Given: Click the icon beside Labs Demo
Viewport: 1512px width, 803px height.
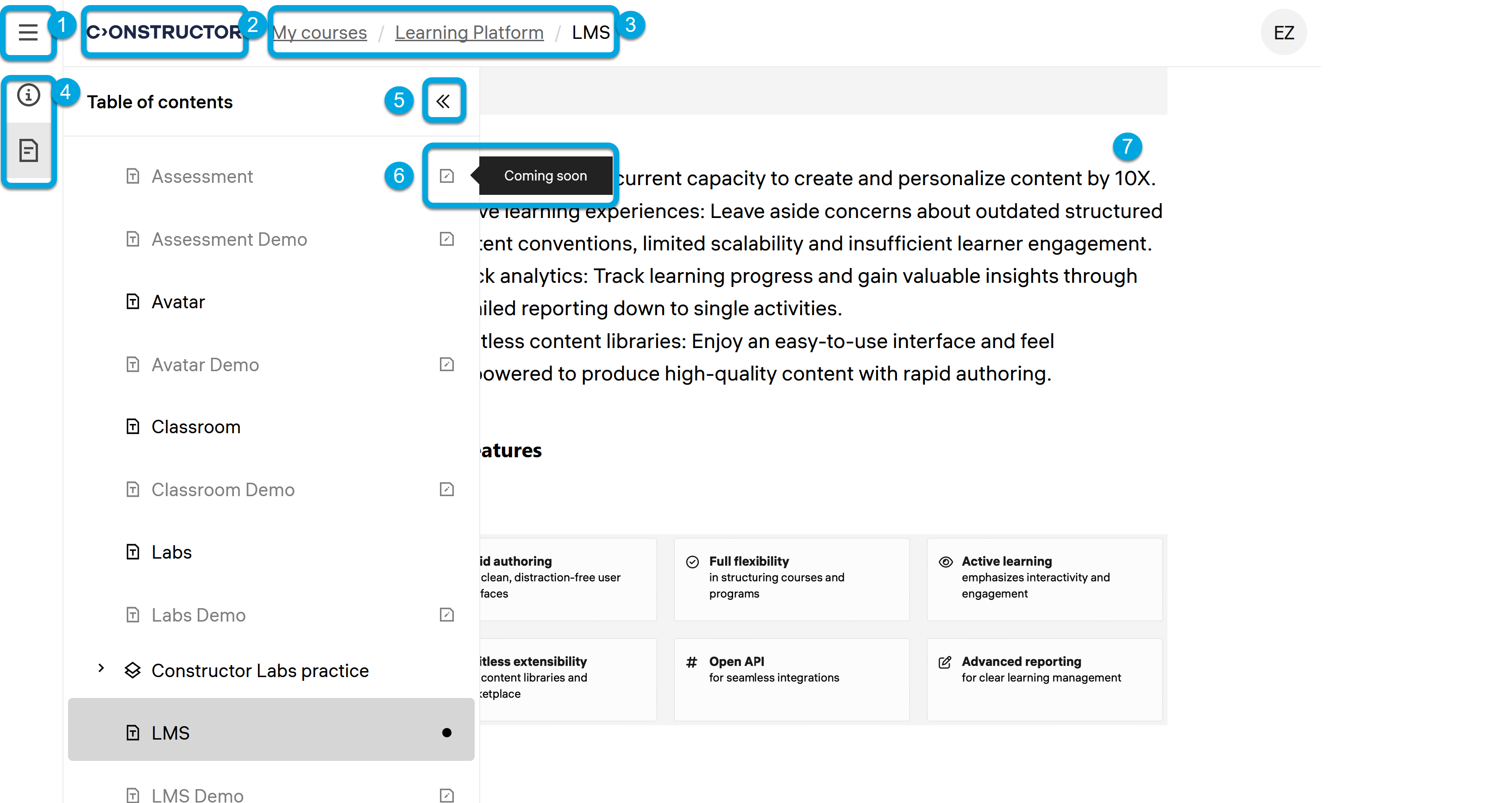Looking at the screenshot, I should click(447, 615).
